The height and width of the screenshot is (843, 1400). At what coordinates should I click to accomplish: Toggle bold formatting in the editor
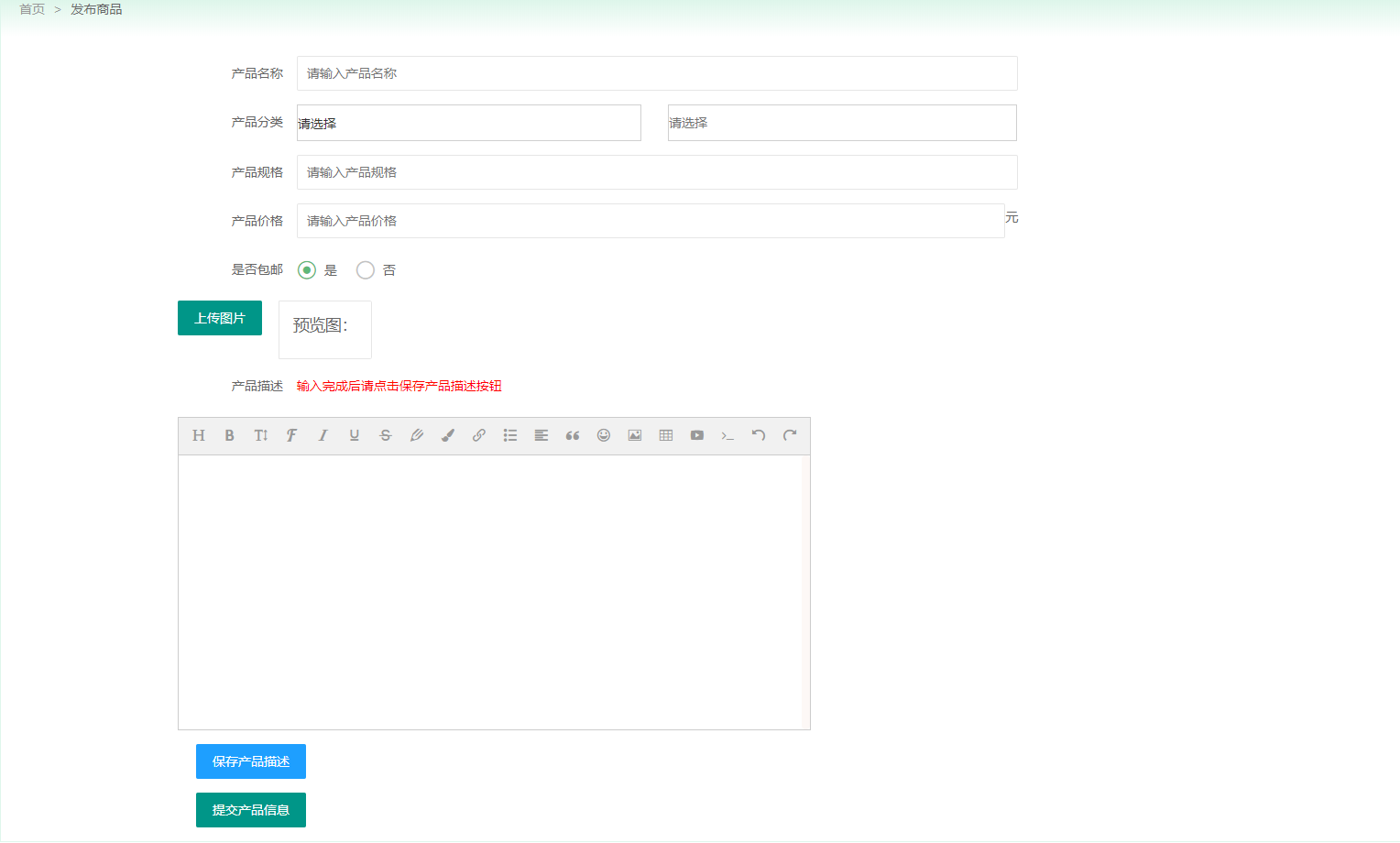pos(230,435)
